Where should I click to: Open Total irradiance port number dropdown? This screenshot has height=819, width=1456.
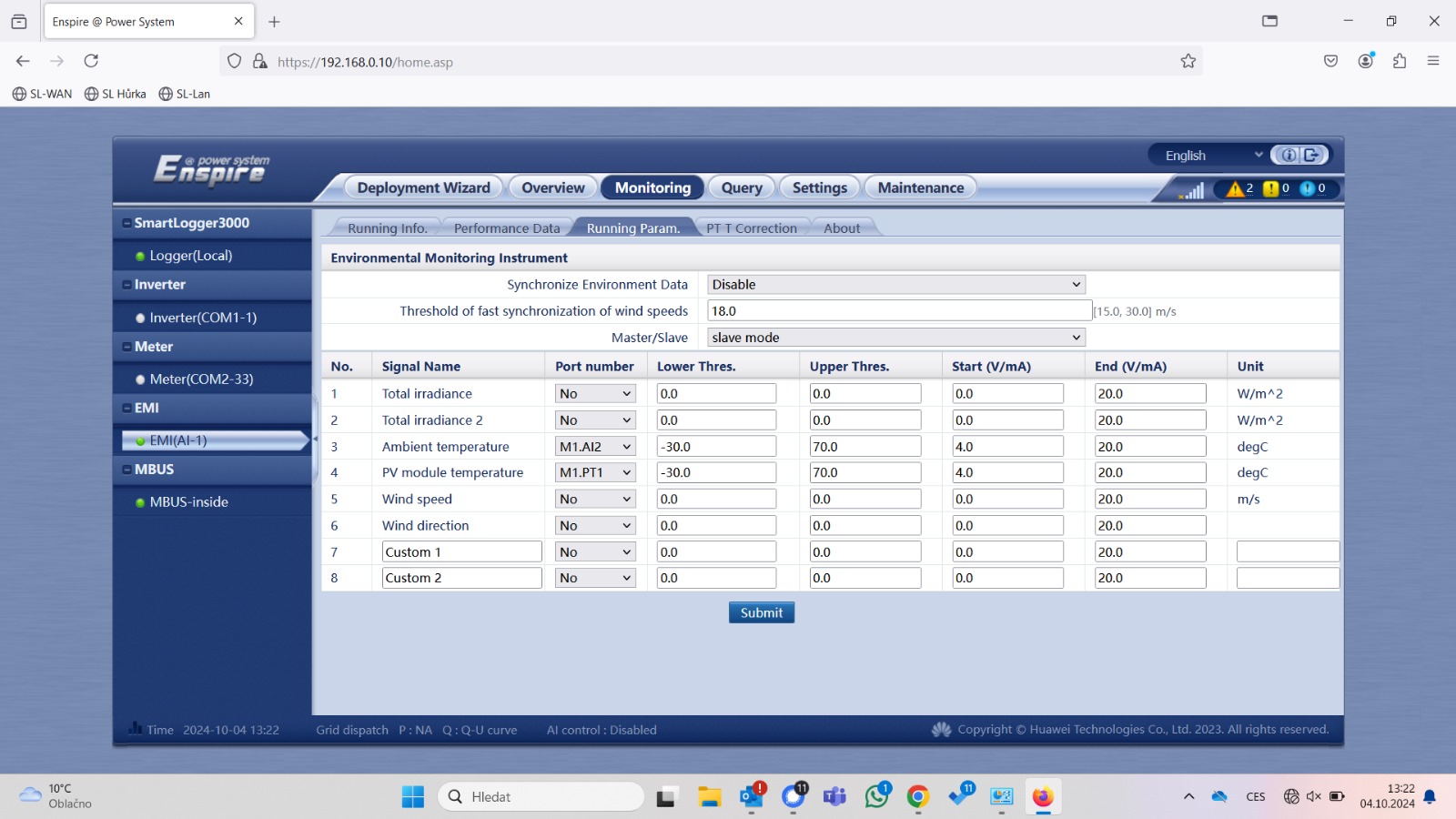click(595, 393)
